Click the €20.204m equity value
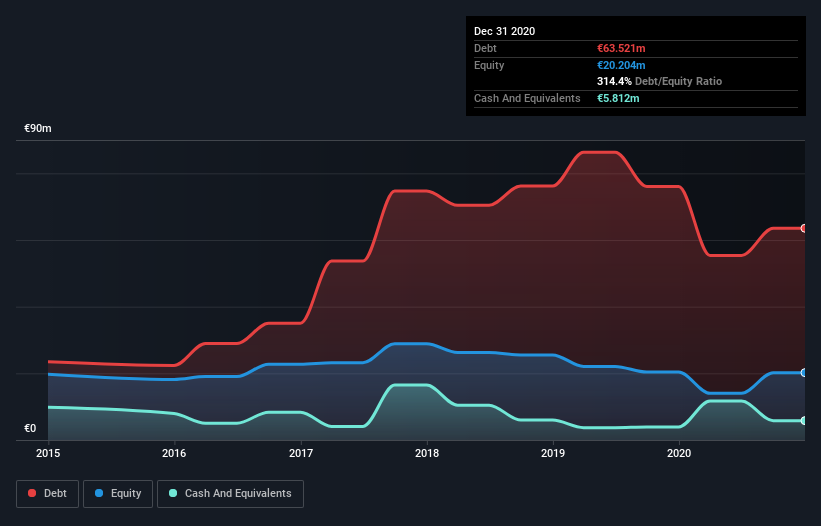The image size is (821, 526). point(621,65)
